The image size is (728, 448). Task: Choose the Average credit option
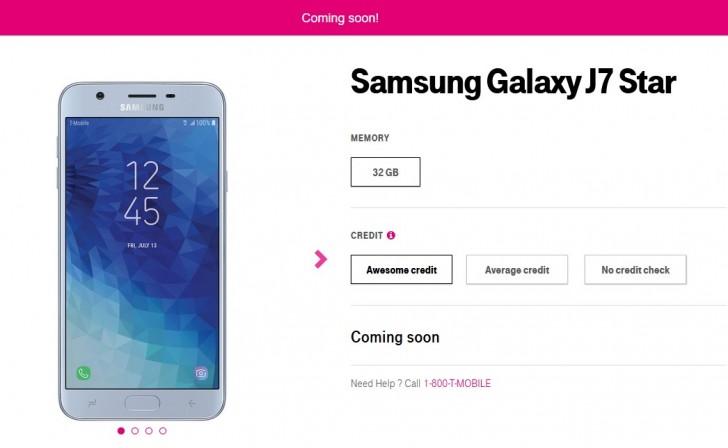point(517,269)
